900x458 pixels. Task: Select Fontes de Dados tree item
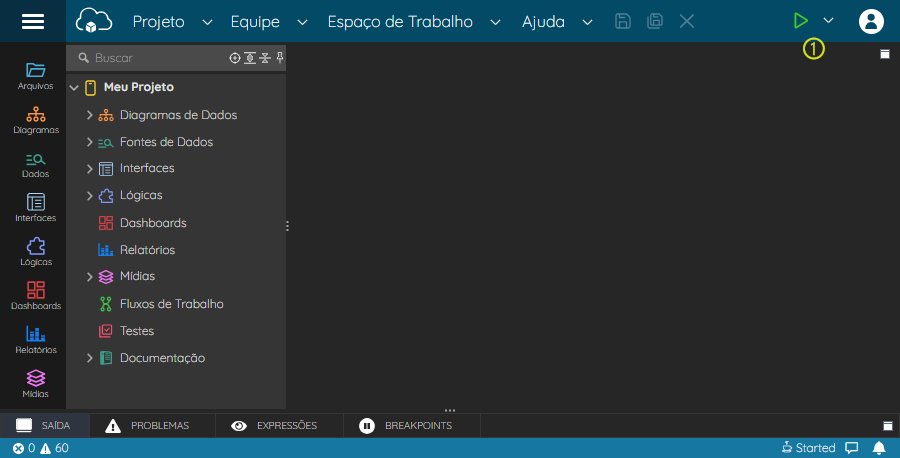point(166,142)
